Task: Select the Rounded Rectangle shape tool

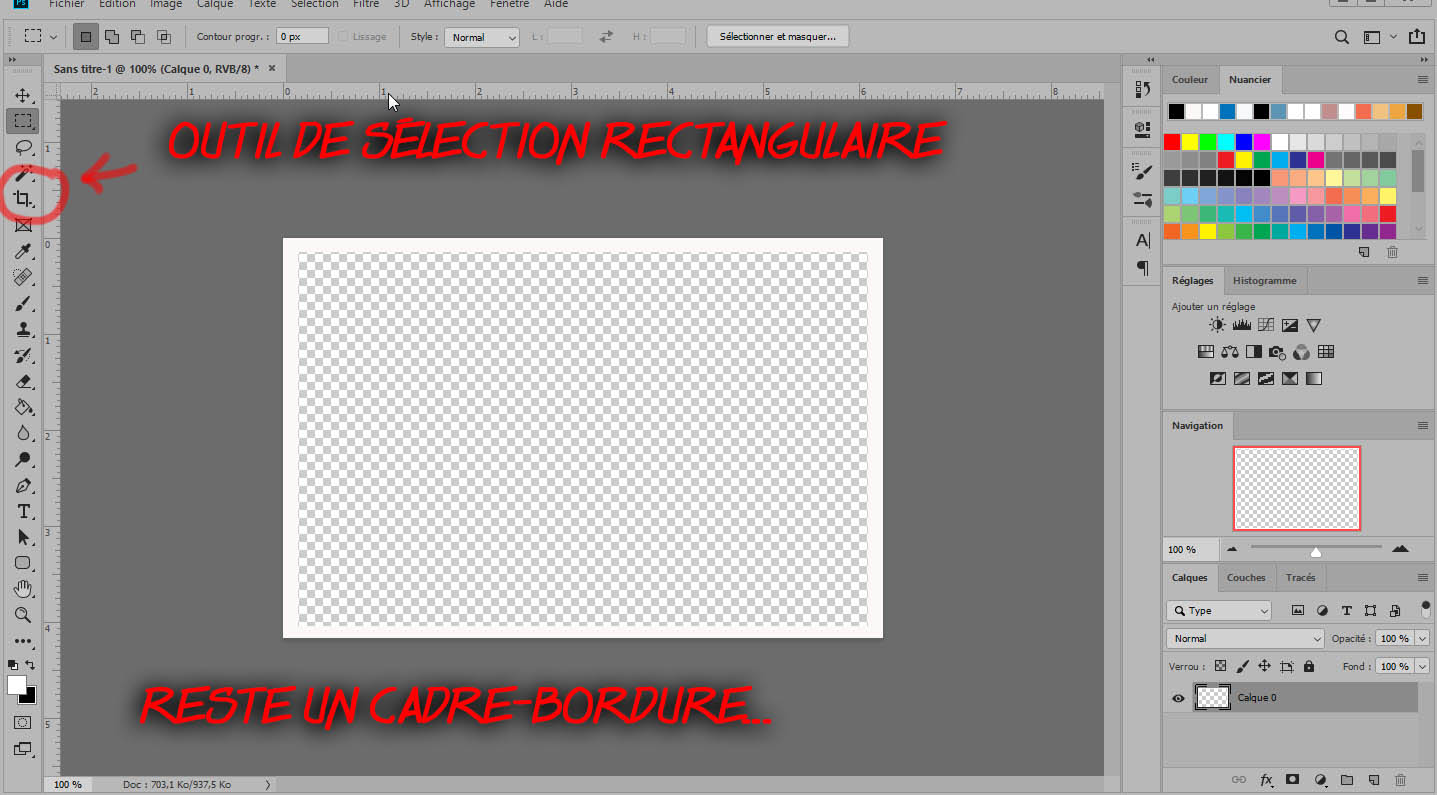Action: pos(23,563)
